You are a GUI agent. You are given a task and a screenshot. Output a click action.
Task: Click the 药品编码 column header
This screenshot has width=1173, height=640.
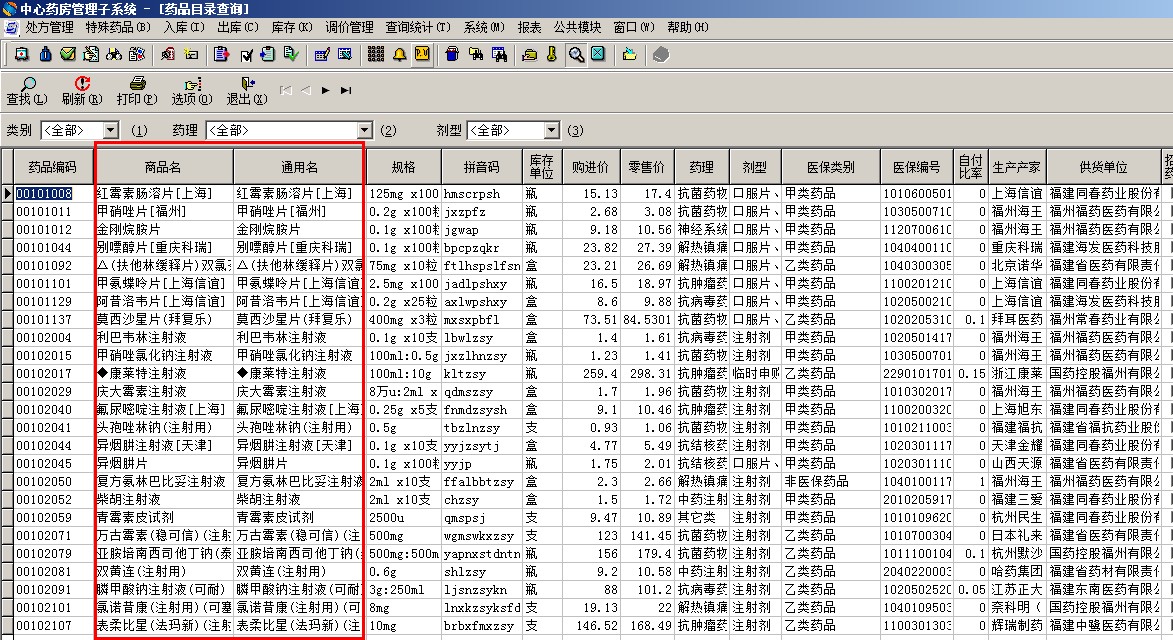pos(52,167)
